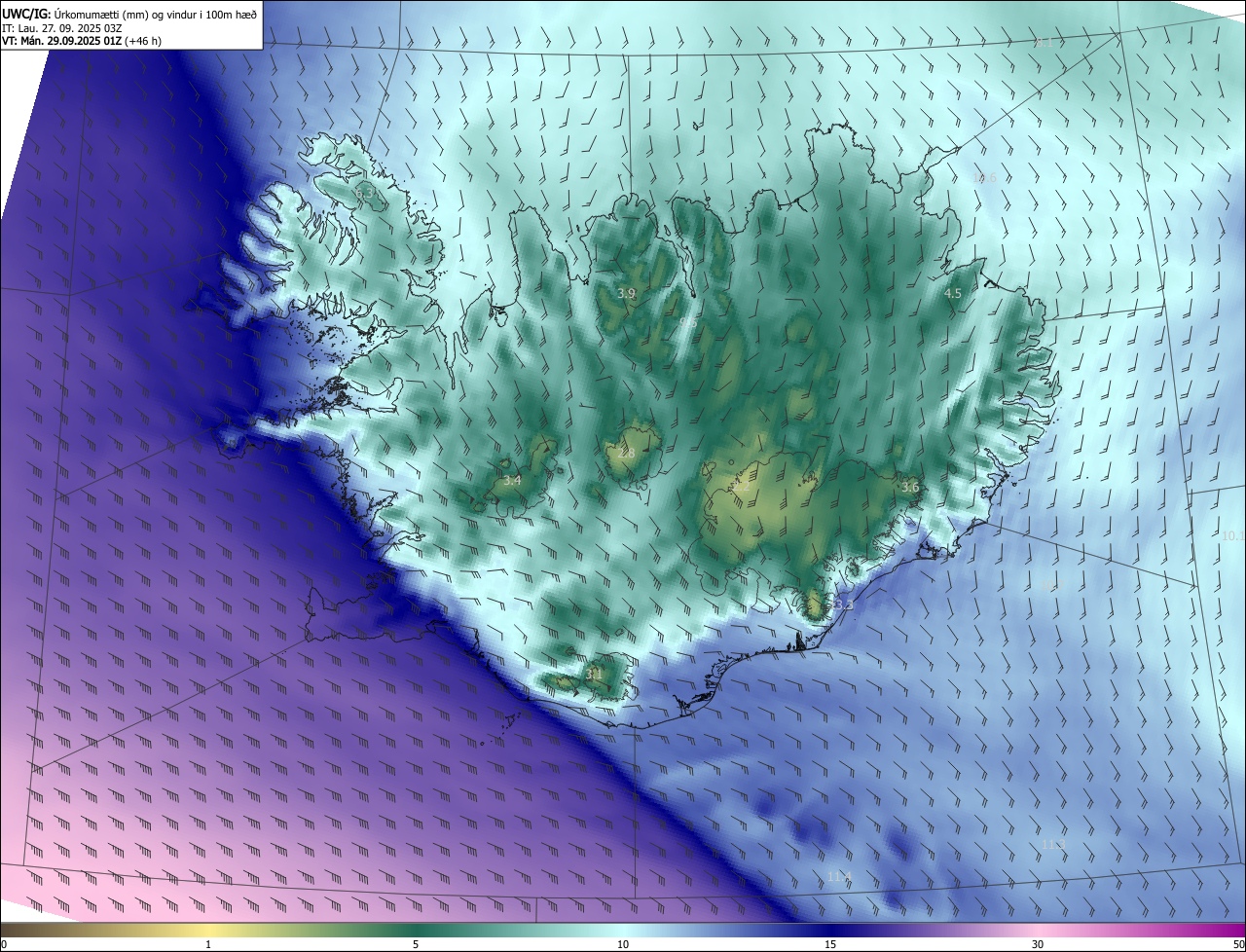The image size is (1246, 952).
Task: Click the 2.8 value label on the central glacier
Action: click(626, 453)
